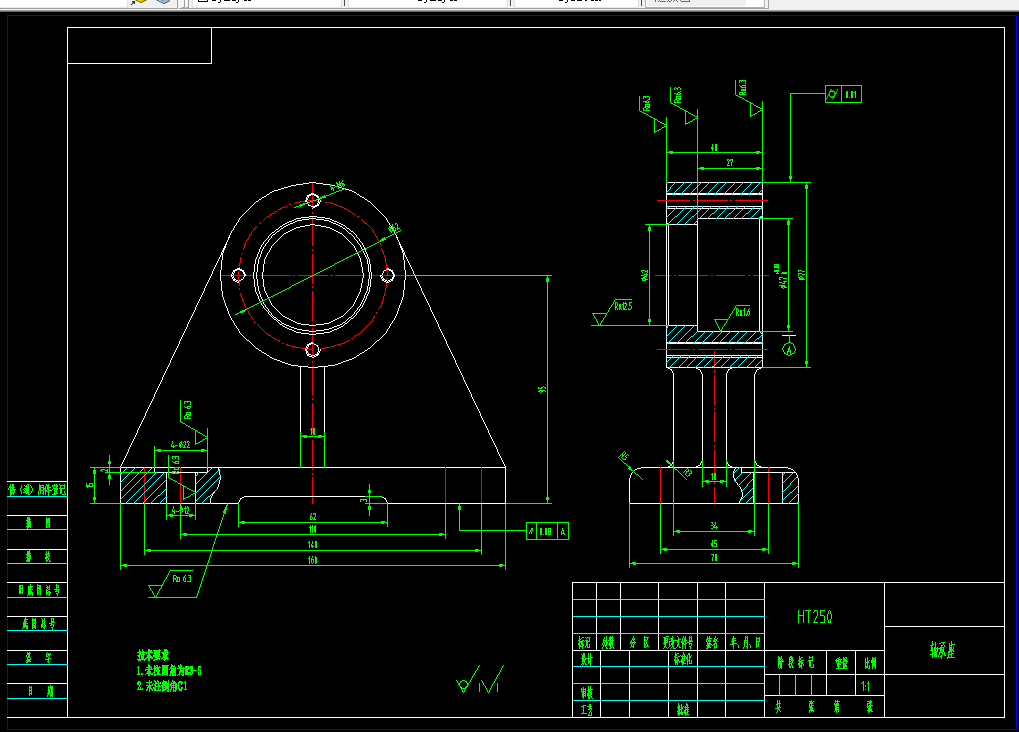This screenshot has height=732, width=1019.
Task: Click the datum A circle marker
Action: tap(789, 349)
